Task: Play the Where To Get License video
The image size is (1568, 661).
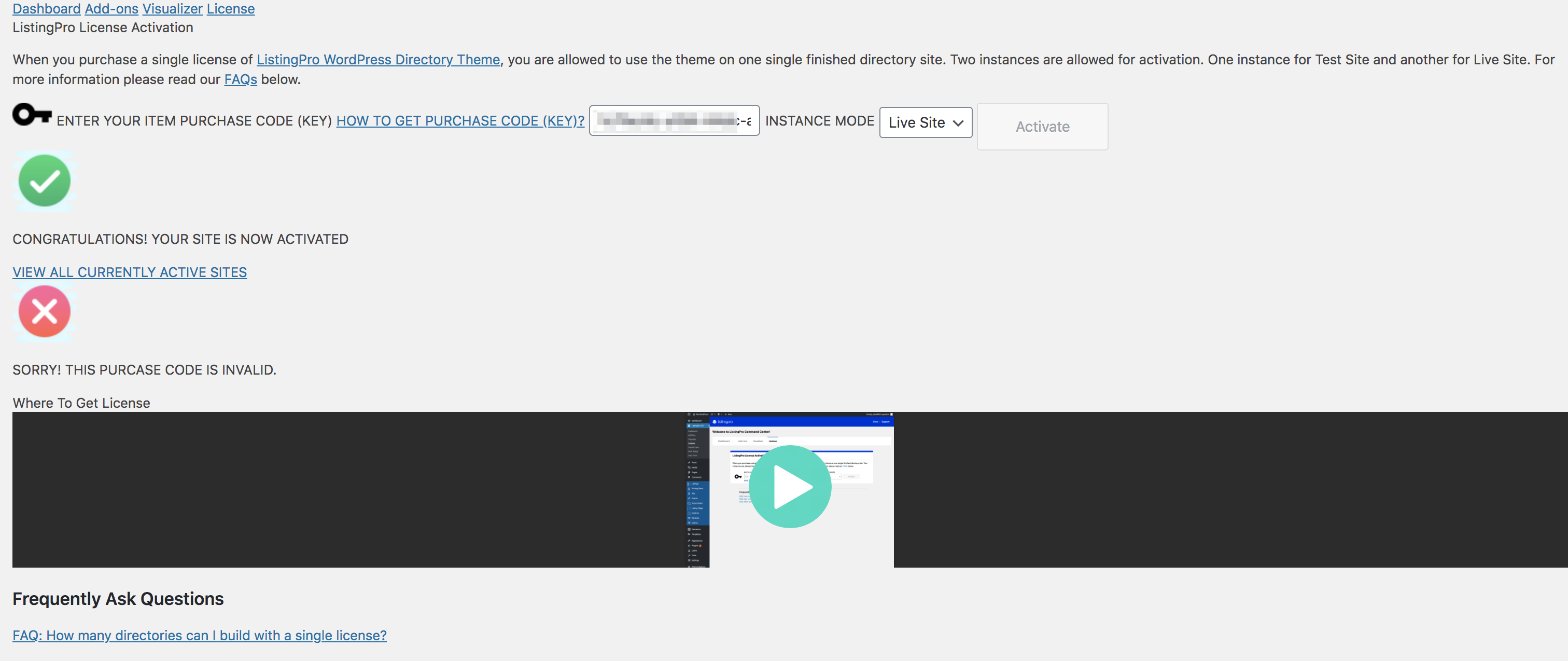Action: click(790, 487)
